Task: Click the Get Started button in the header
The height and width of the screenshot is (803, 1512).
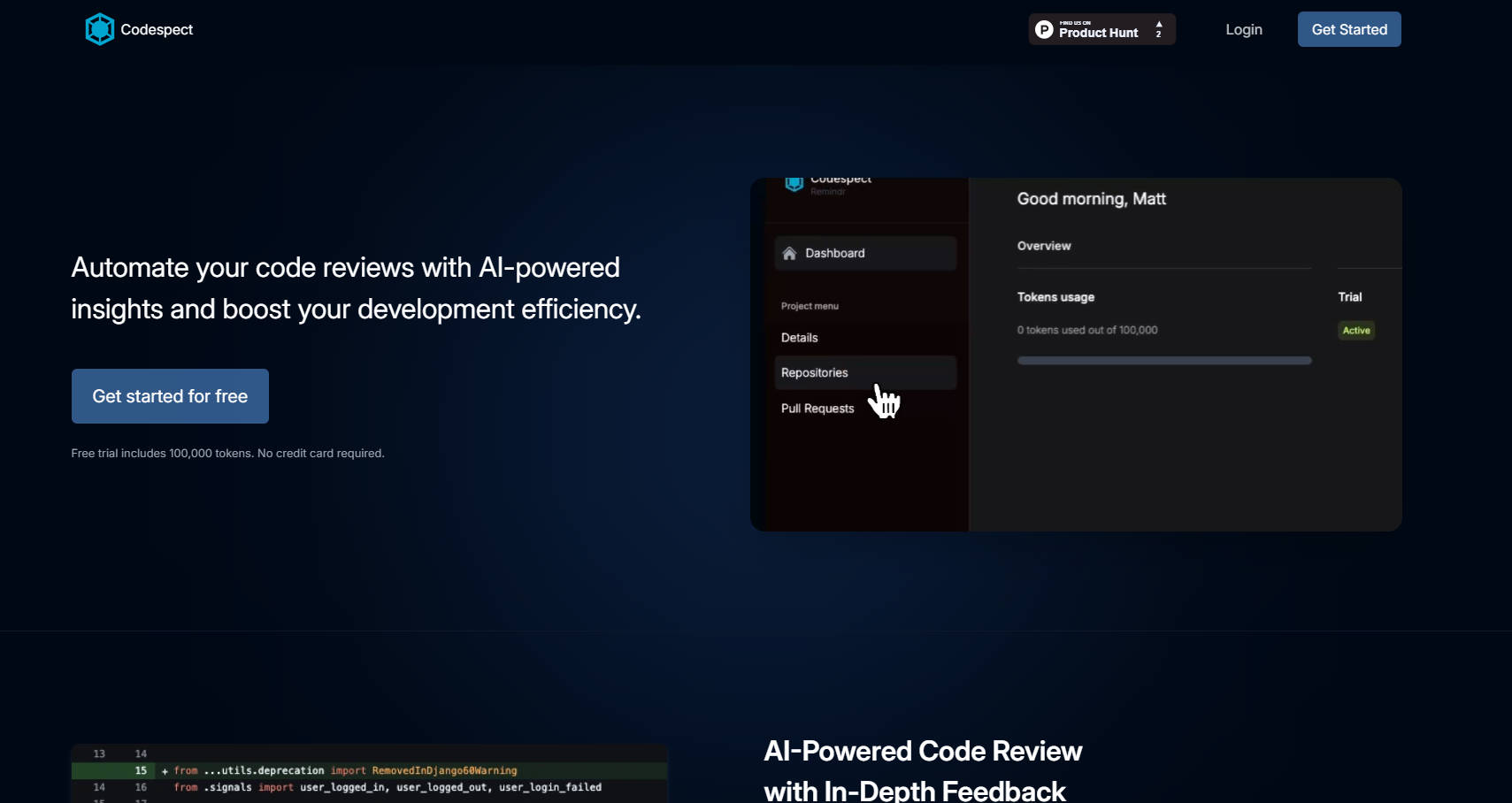Action: [x=1348, y=29]
